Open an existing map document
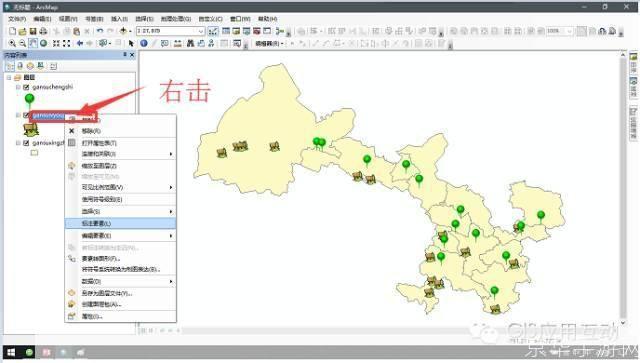This screenshot has height=363, width=640. click(x=22, y=31)
